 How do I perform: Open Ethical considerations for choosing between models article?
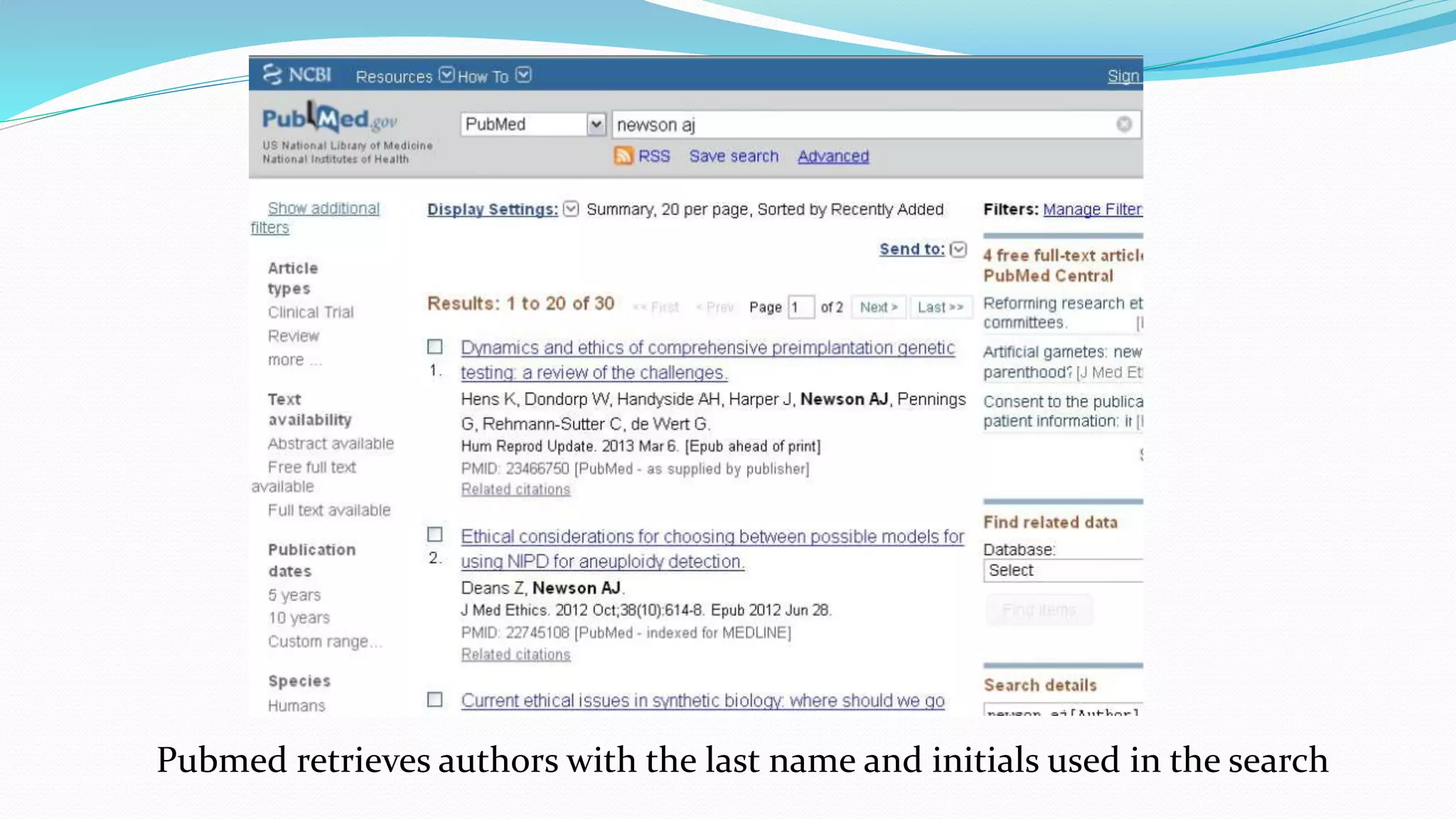tap(712, 549)
